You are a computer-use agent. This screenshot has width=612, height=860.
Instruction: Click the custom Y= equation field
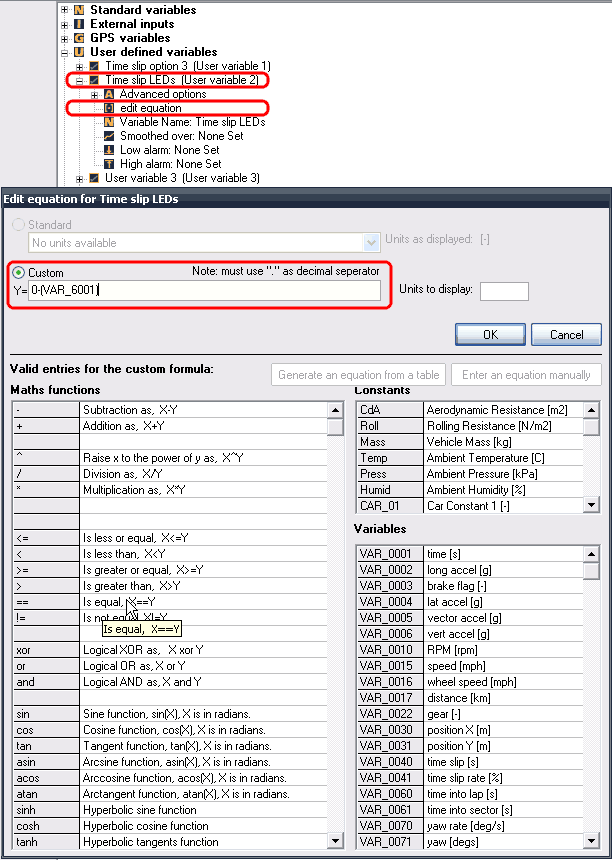(x=204, y=291)
